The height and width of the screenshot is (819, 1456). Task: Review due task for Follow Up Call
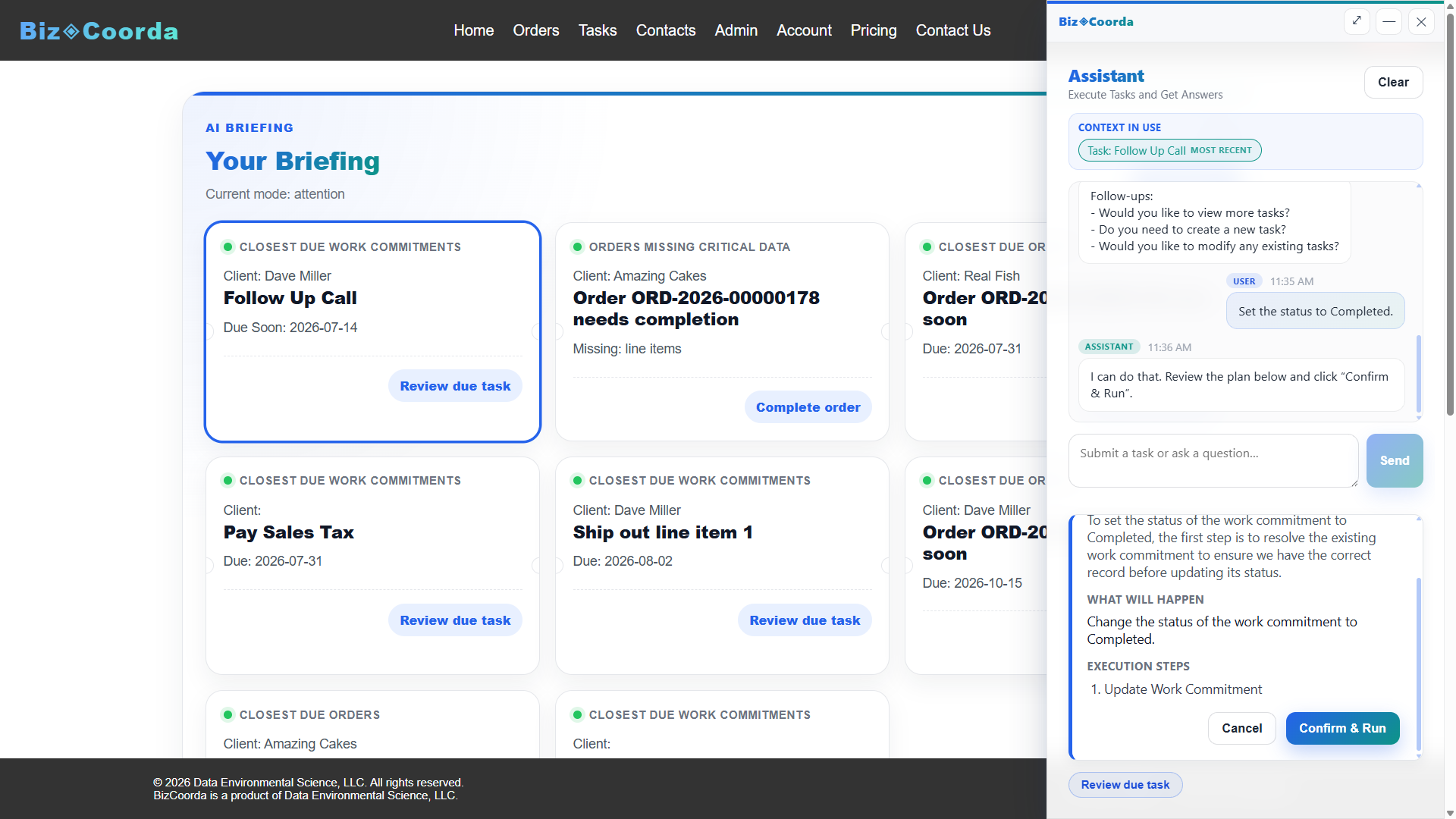pos(455,386)
